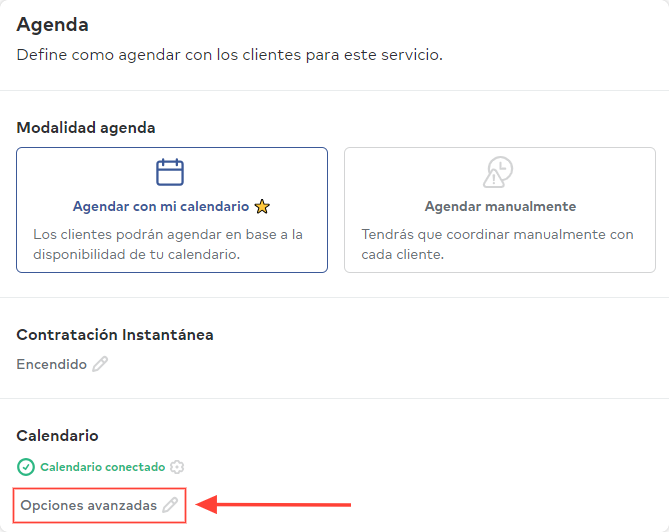Click the Calendario section heading
This screenshot has height=532, width=669.
point(57,436)
